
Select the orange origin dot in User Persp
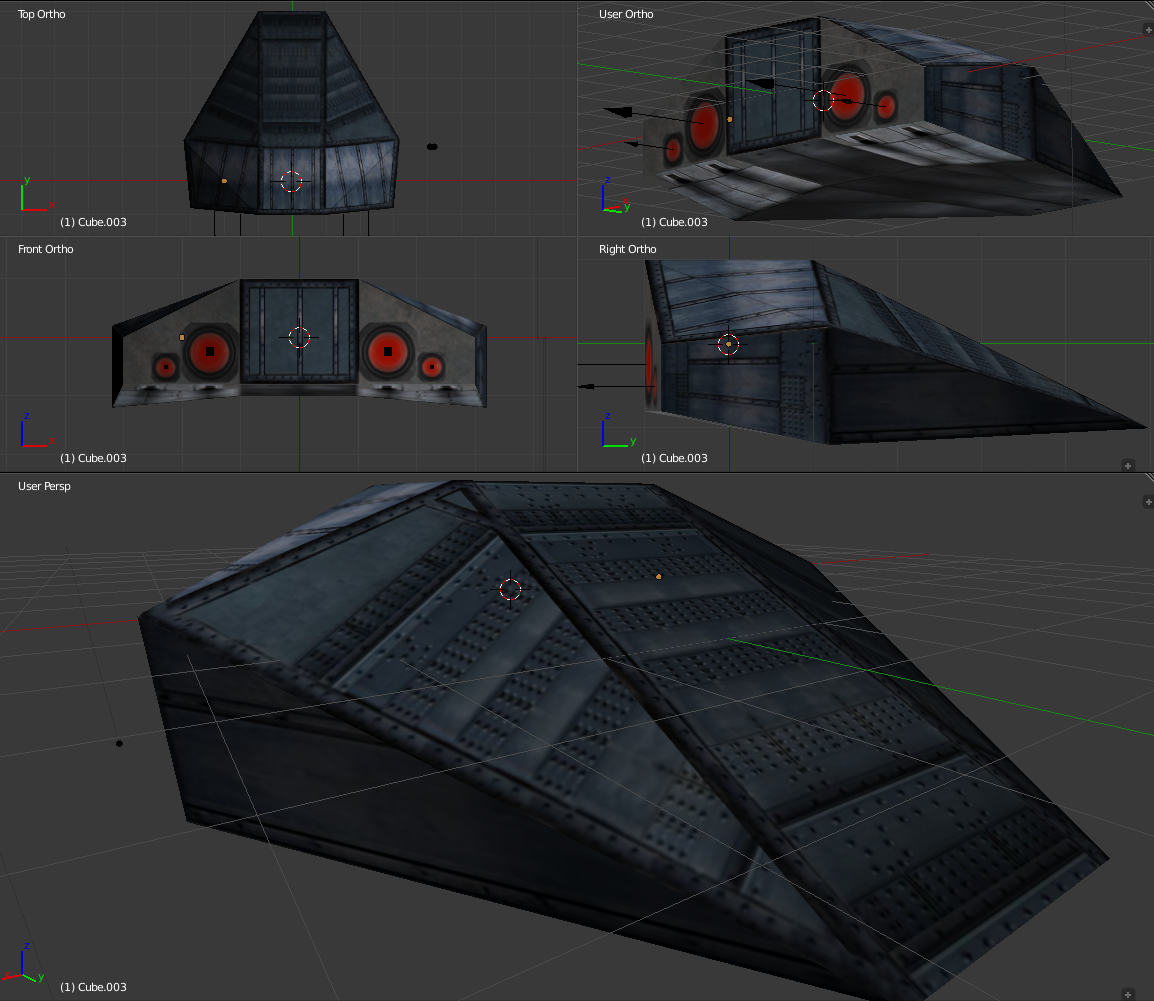click(x=659, y=576)
